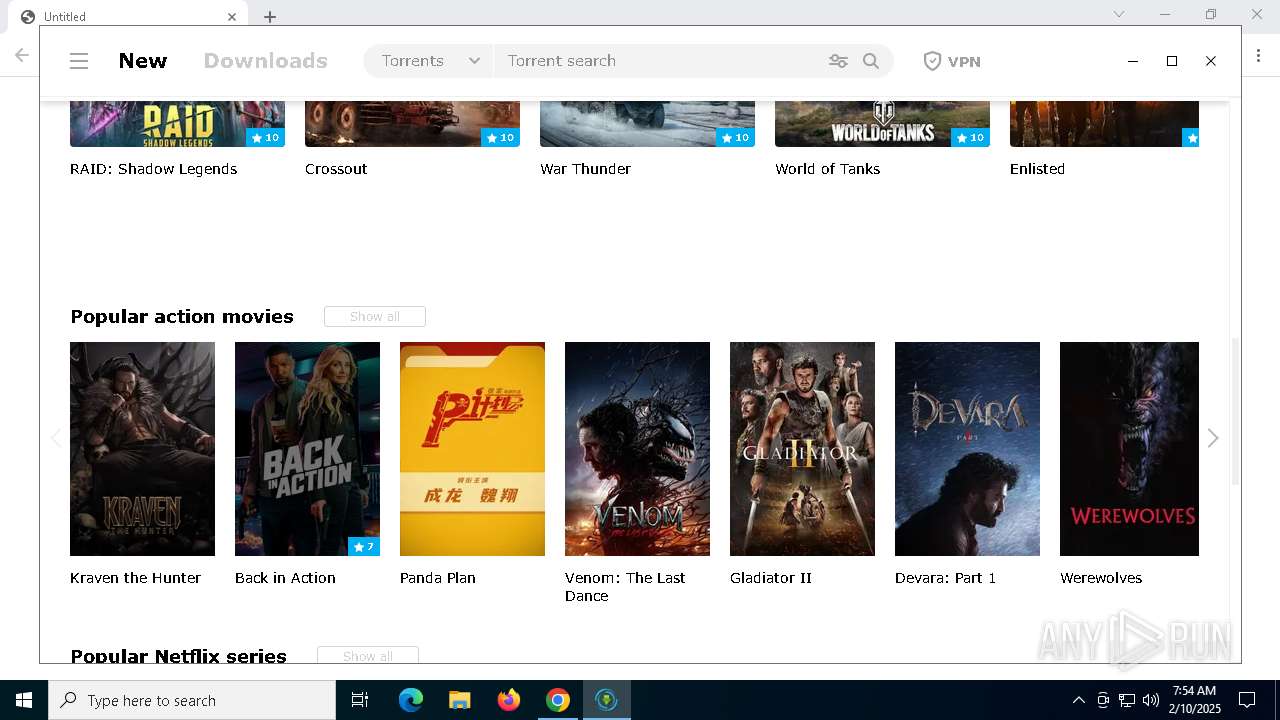Open the Gladiator II poster
The height and width of the screenshot is (720, 1280).
coord(802,449)
